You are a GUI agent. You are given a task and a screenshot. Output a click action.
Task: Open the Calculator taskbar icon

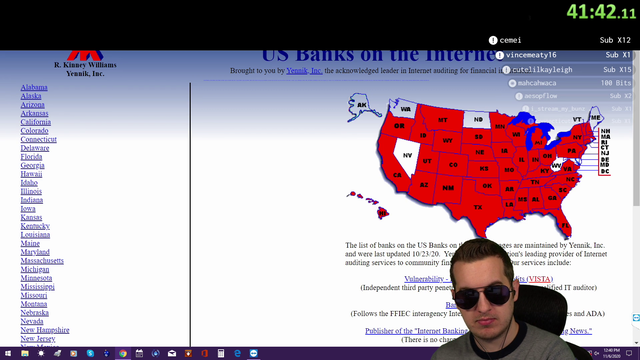[x=221, y=353]
